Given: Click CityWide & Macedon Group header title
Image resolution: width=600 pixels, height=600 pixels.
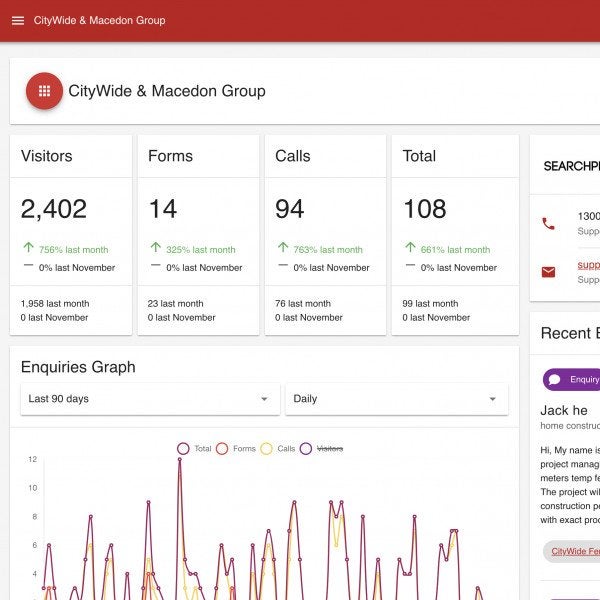Looking at the screenshot, I should click(x=99, y=20).
